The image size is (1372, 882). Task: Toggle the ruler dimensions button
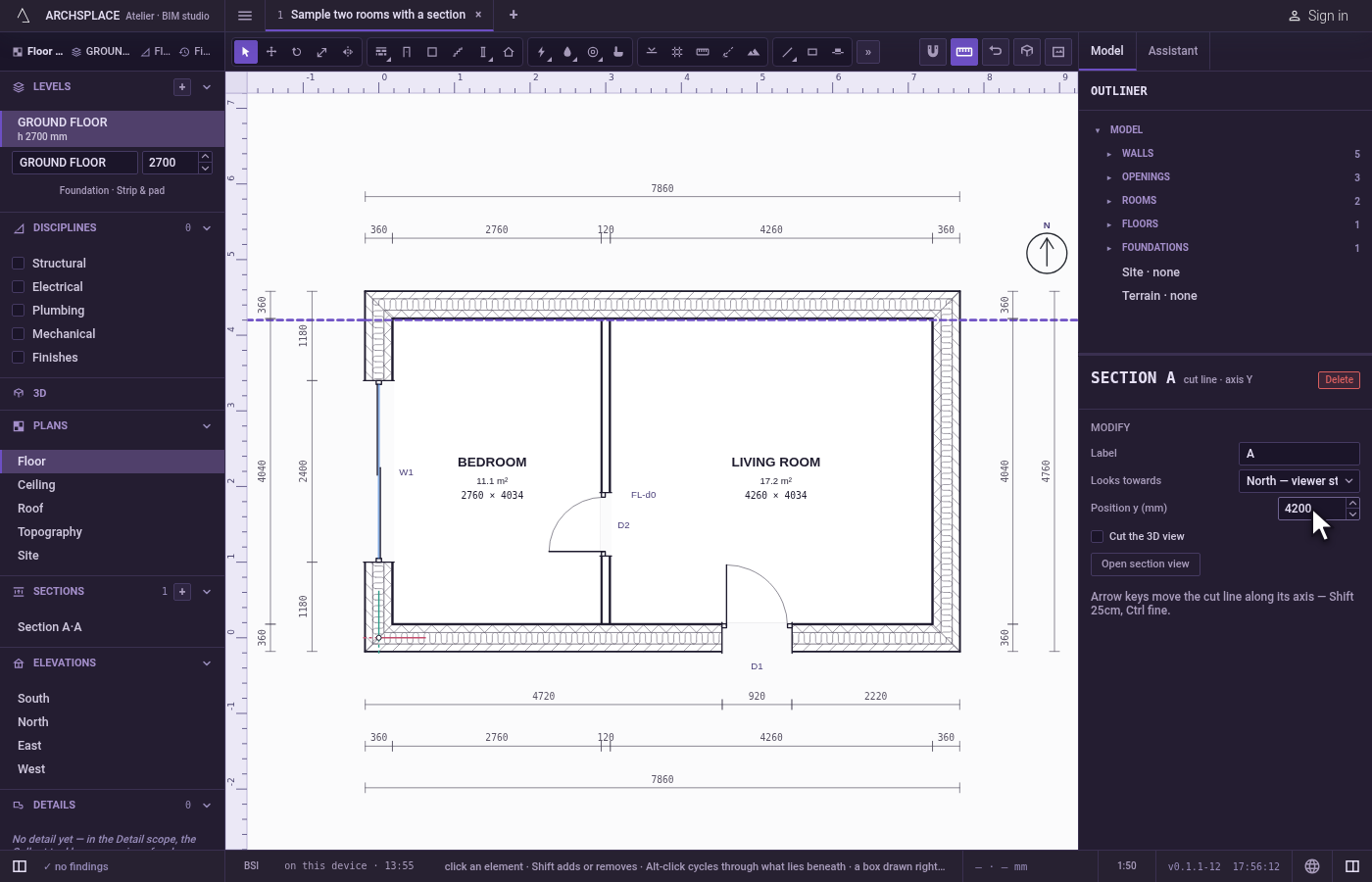(x=964, y=52)
